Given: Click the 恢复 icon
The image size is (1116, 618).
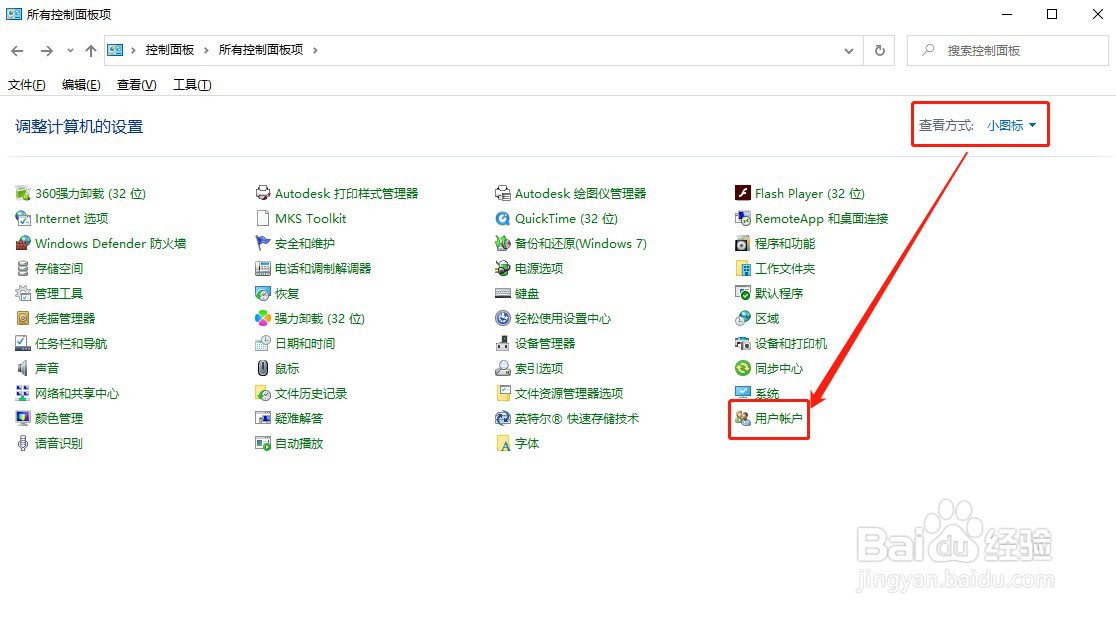Looking at the screenshot, I should 263,293.
